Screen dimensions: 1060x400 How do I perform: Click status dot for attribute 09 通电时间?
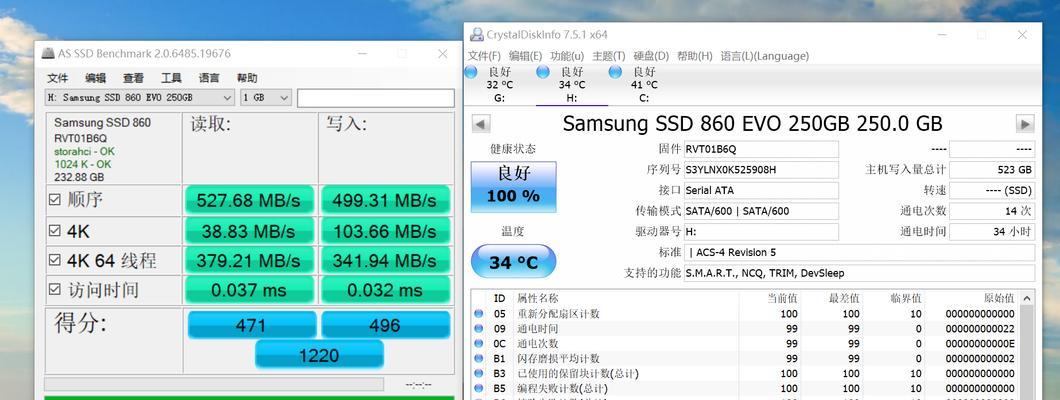479,328
